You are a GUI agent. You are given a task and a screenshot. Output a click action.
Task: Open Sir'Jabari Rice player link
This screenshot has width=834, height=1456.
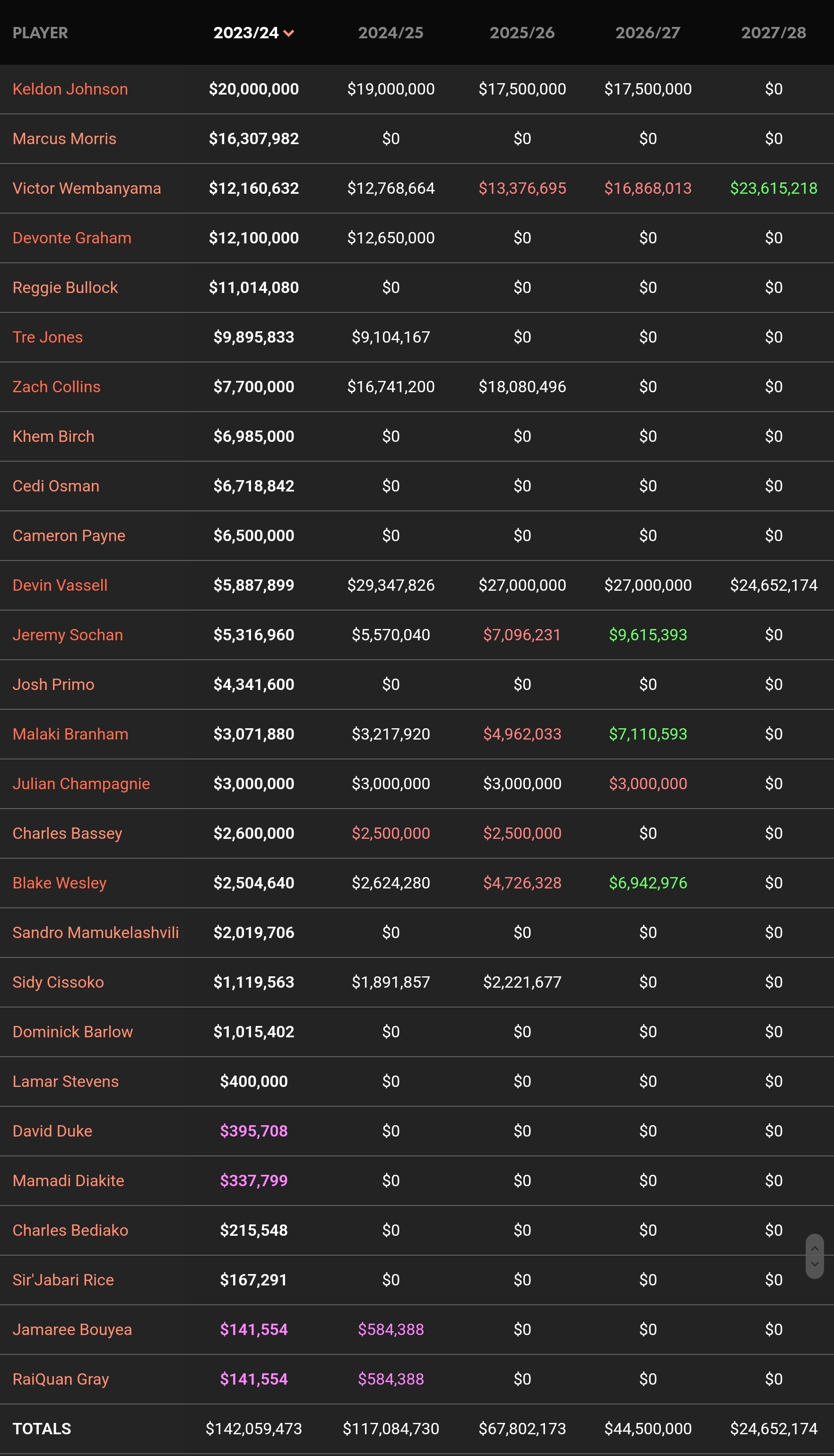pyautogui.click(x=63, y=1280)
